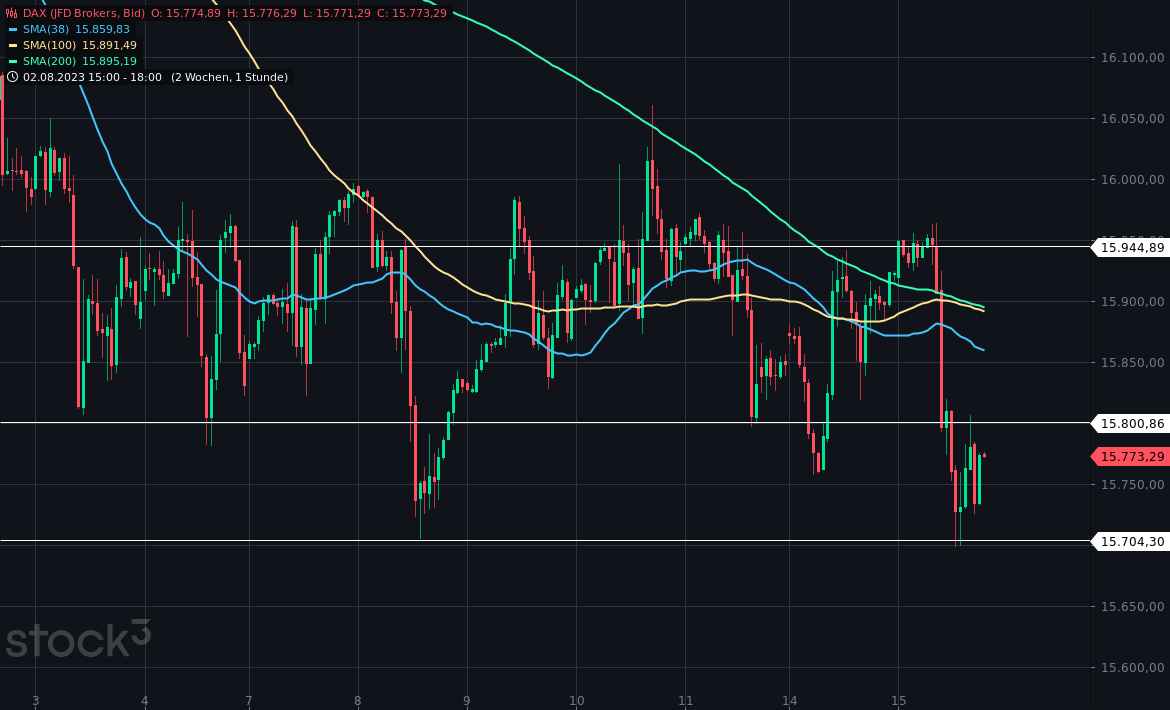
Task: Open the DAX symbol legend entry
Action: click(35, 14)
